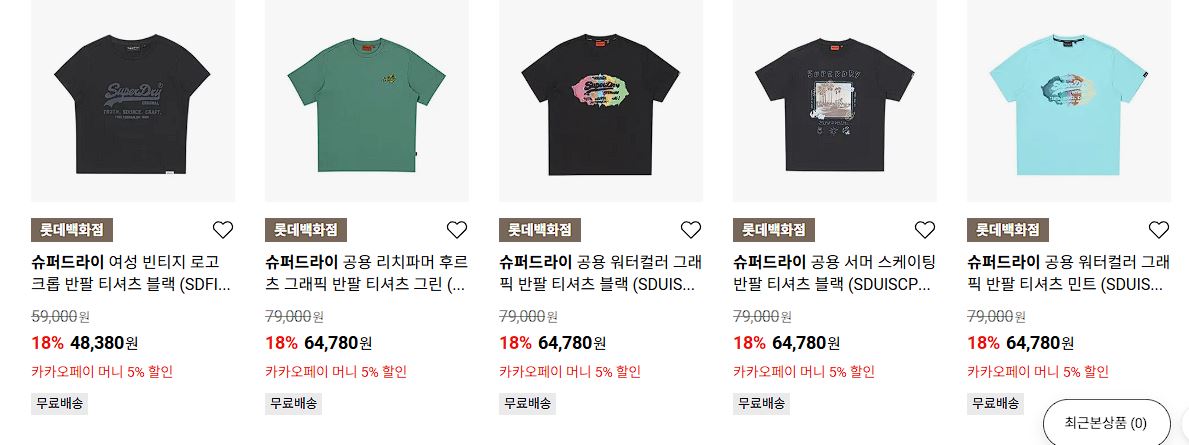Open the green Richie Palmer tee title link

(x=366, y=274)
